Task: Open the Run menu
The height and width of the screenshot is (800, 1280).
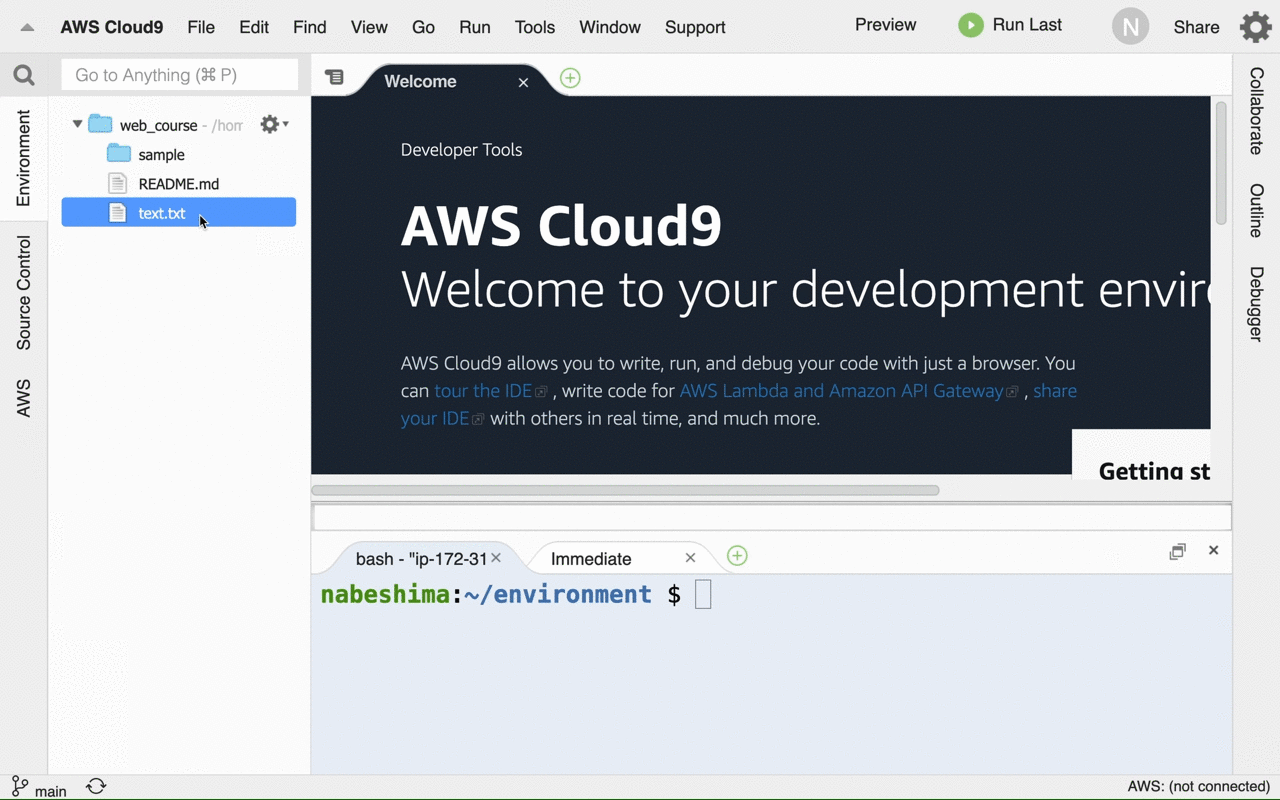Action: (x=475, y=27)
